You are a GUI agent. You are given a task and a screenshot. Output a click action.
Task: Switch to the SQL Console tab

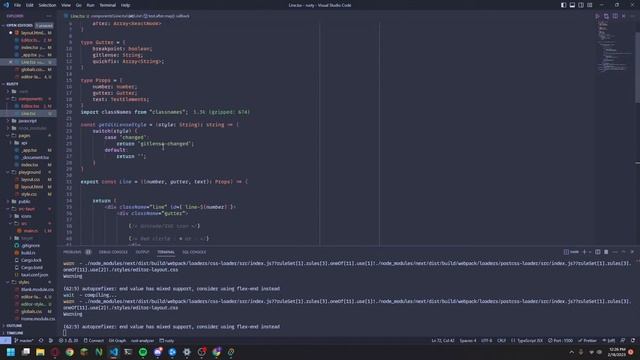(194, 252)
